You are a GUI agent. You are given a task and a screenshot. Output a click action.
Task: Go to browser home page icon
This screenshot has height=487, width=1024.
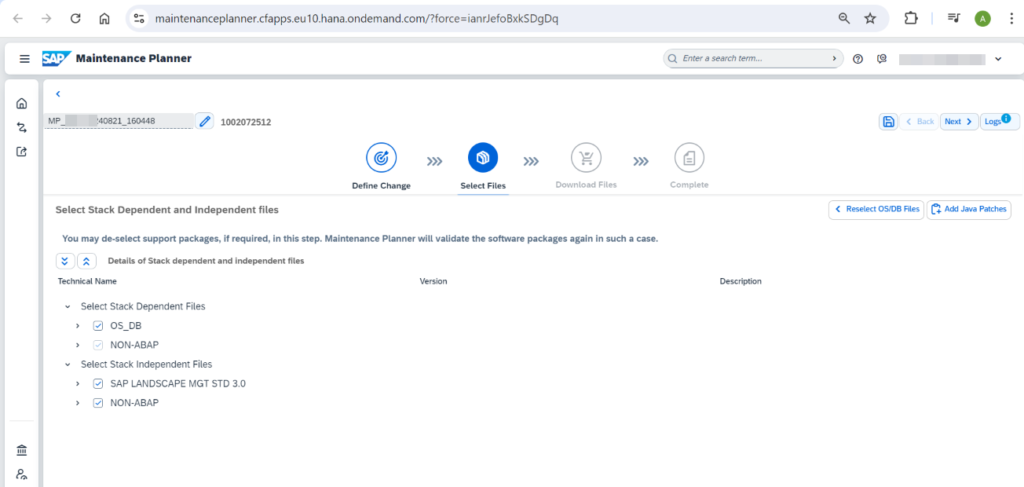(104, 19)
